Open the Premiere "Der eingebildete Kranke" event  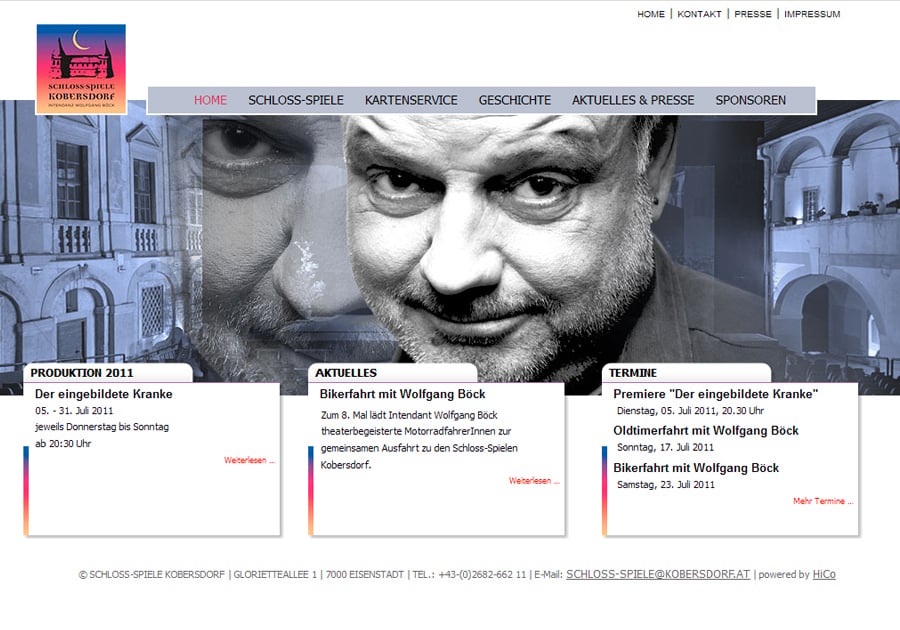click(x=715, y=394)
